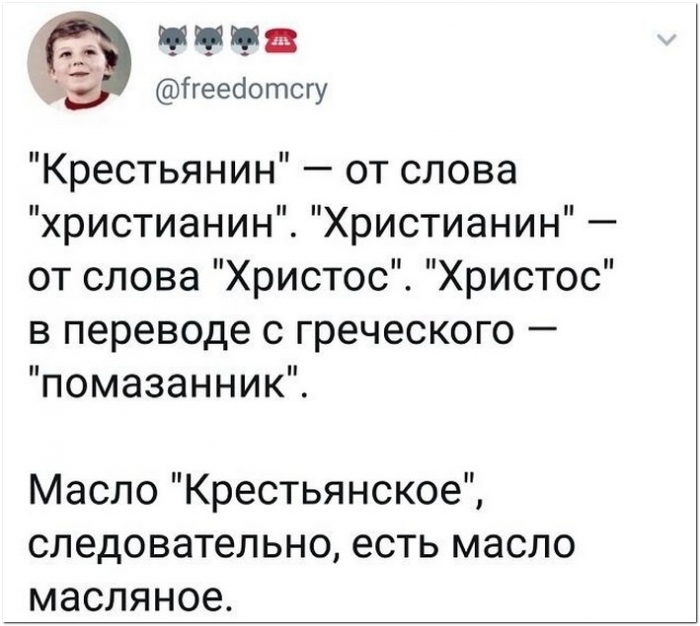Expand the tweet options chevron menu
The image size is (700, 626).
tap(667, 40)
